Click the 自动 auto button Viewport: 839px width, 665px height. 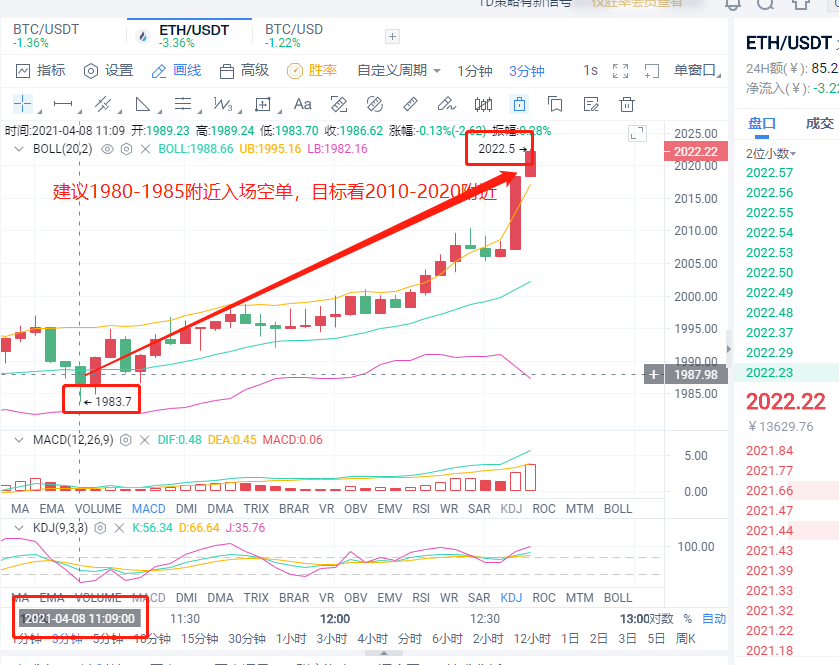714,619
